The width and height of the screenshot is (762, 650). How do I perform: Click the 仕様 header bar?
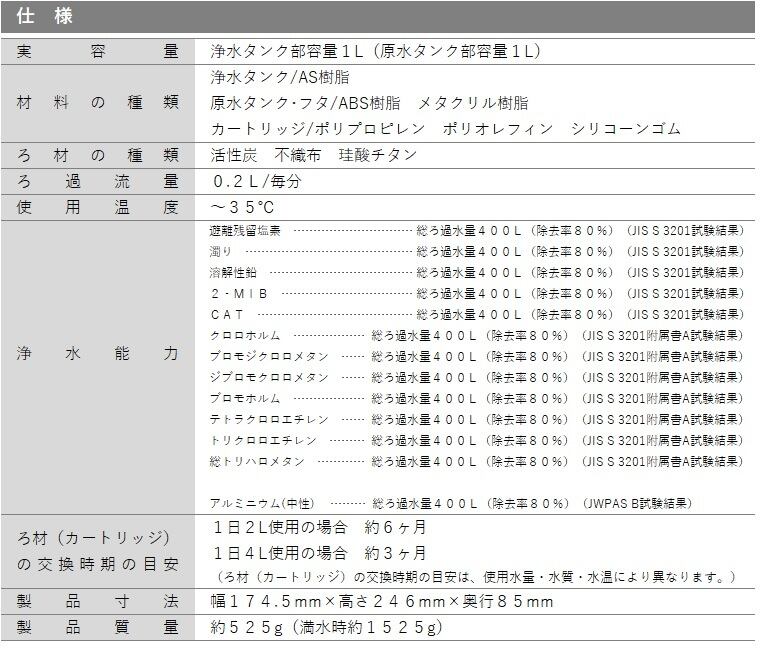point(380,17)
